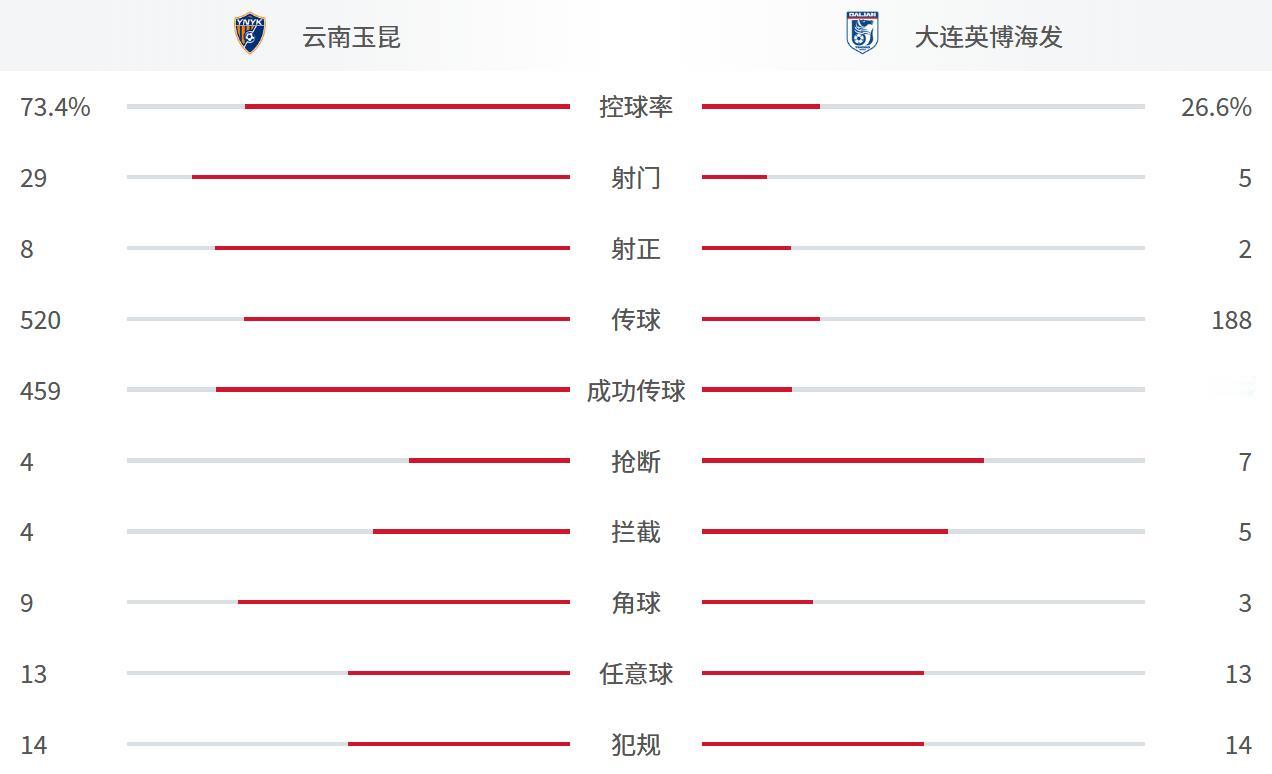
Task: Click the 拦截 stat label
Action: click(x=636, y=533)
